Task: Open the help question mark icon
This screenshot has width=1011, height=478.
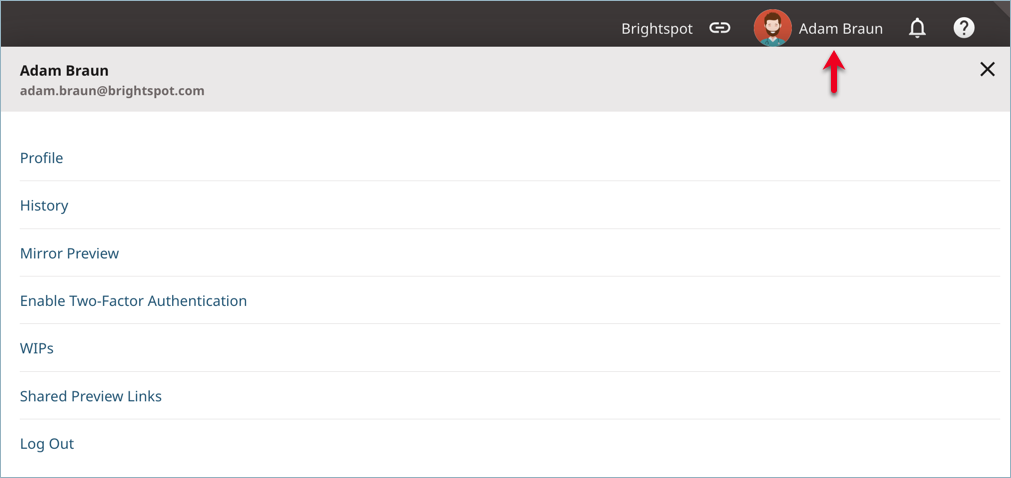Action: [964, 28]
